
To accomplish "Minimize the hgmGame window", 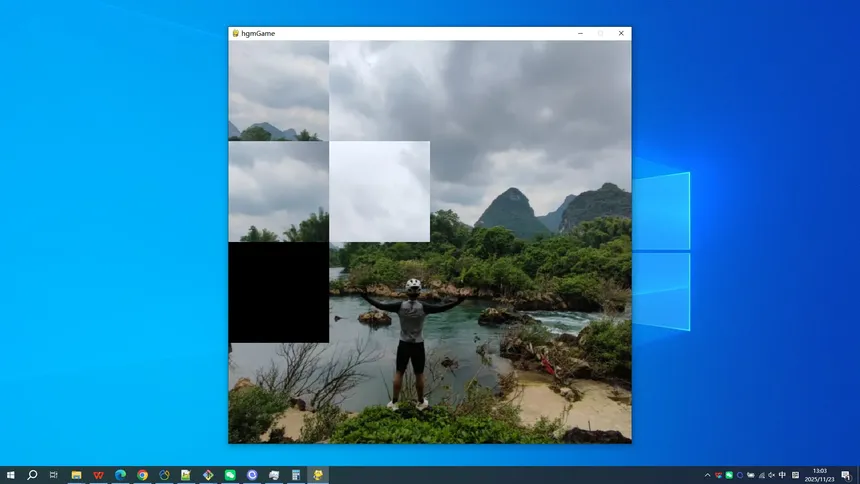I will pyautogui.click(x=581, y=33).
